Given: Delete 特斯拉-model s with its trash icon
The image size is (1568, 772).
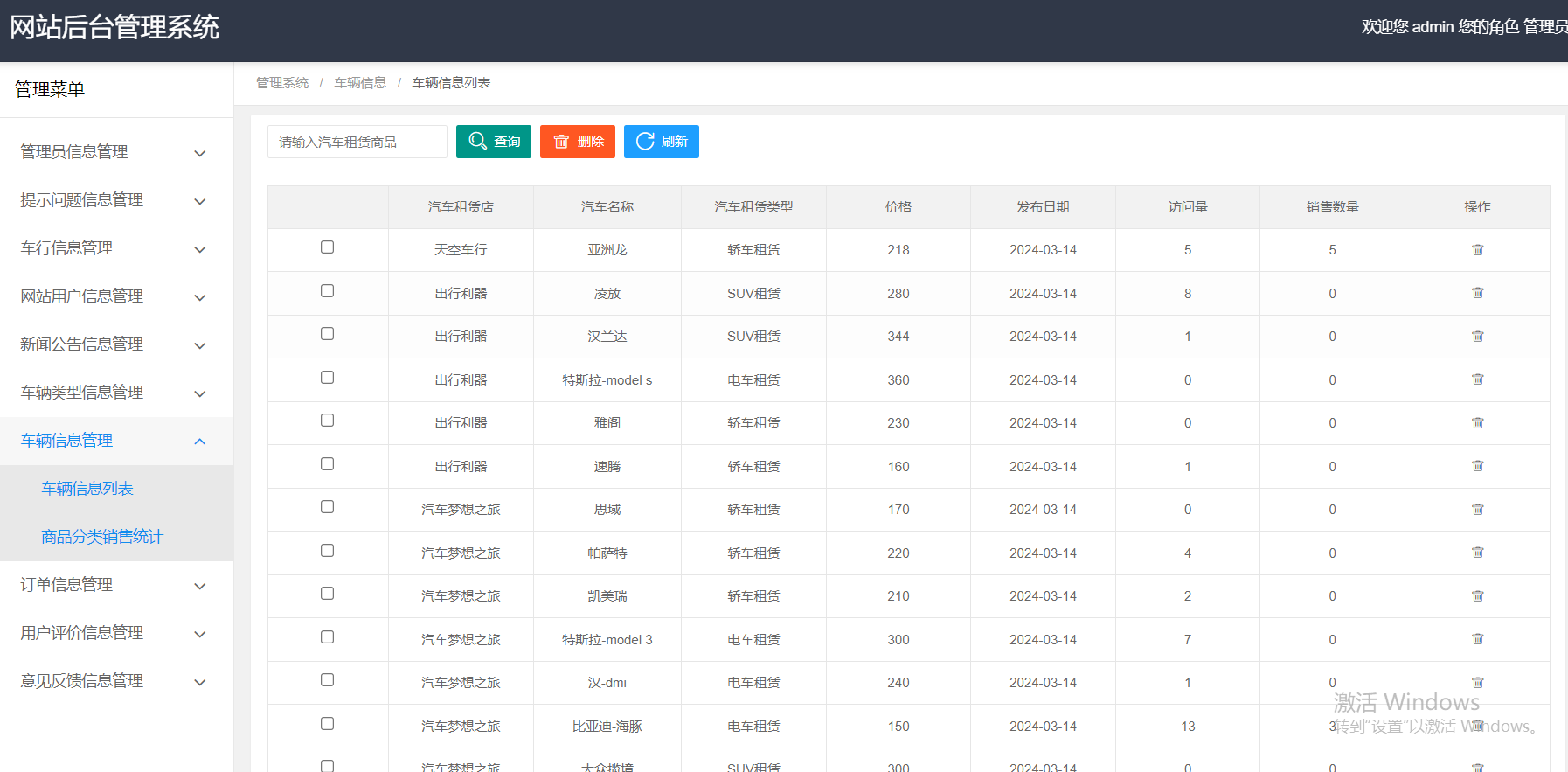Looking at the screenshot, I should (x=1477, y=379).
